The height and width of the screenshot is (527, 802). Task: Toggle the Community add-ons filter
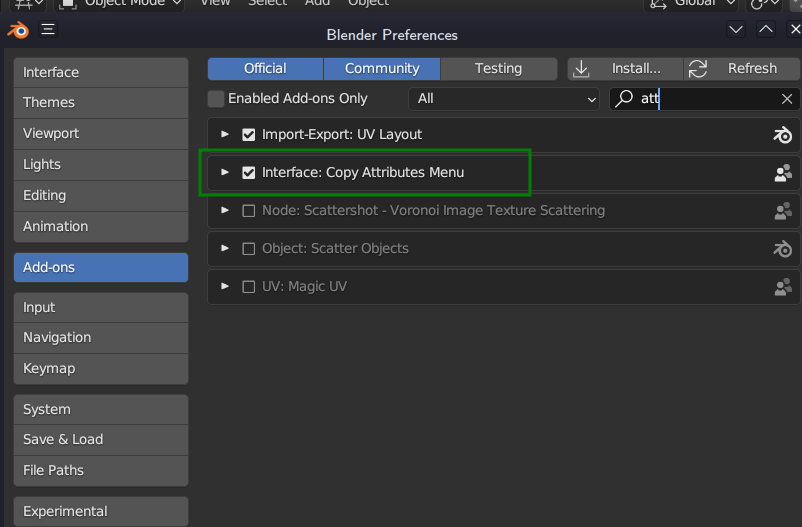[382, 69]
